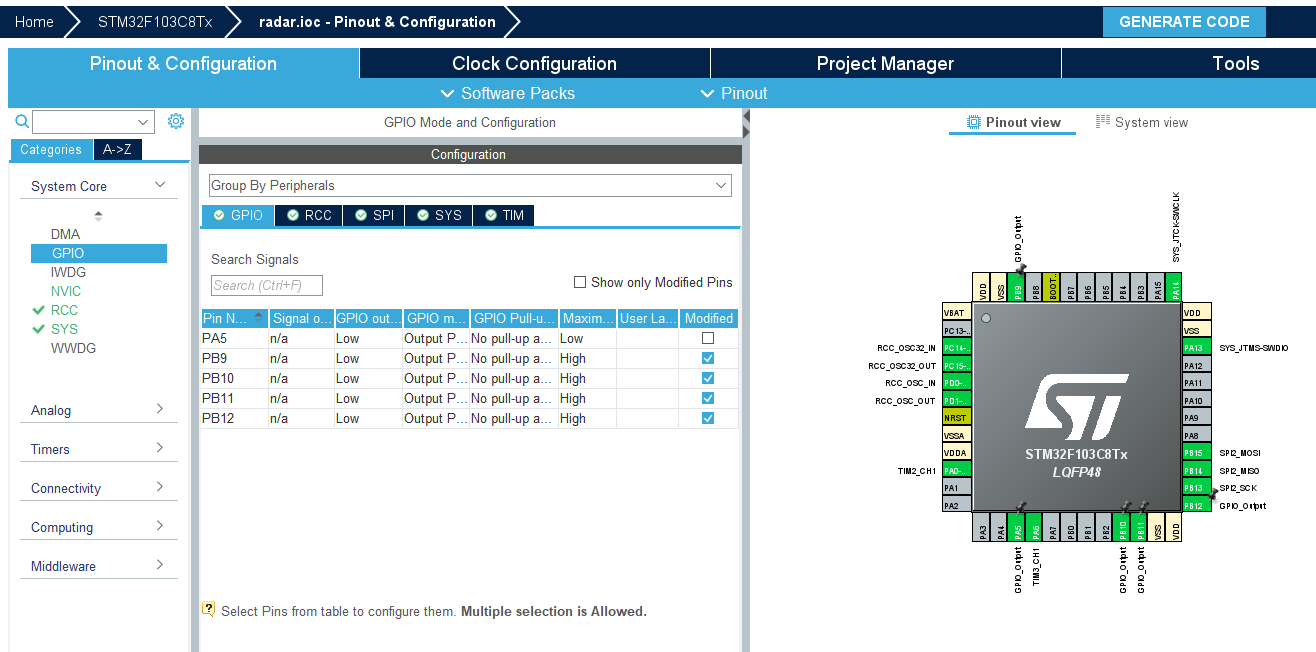Click the PB15 SPI2_MOSI pin
Screen dimensions: 1316x652
1197,453
